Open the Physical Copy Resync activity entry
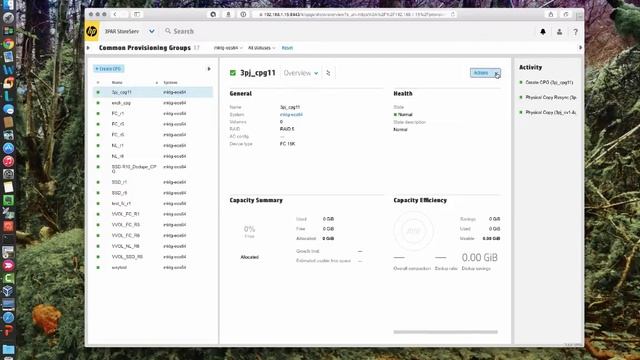Screen dimensions: 640x360 tap(551, 98)
